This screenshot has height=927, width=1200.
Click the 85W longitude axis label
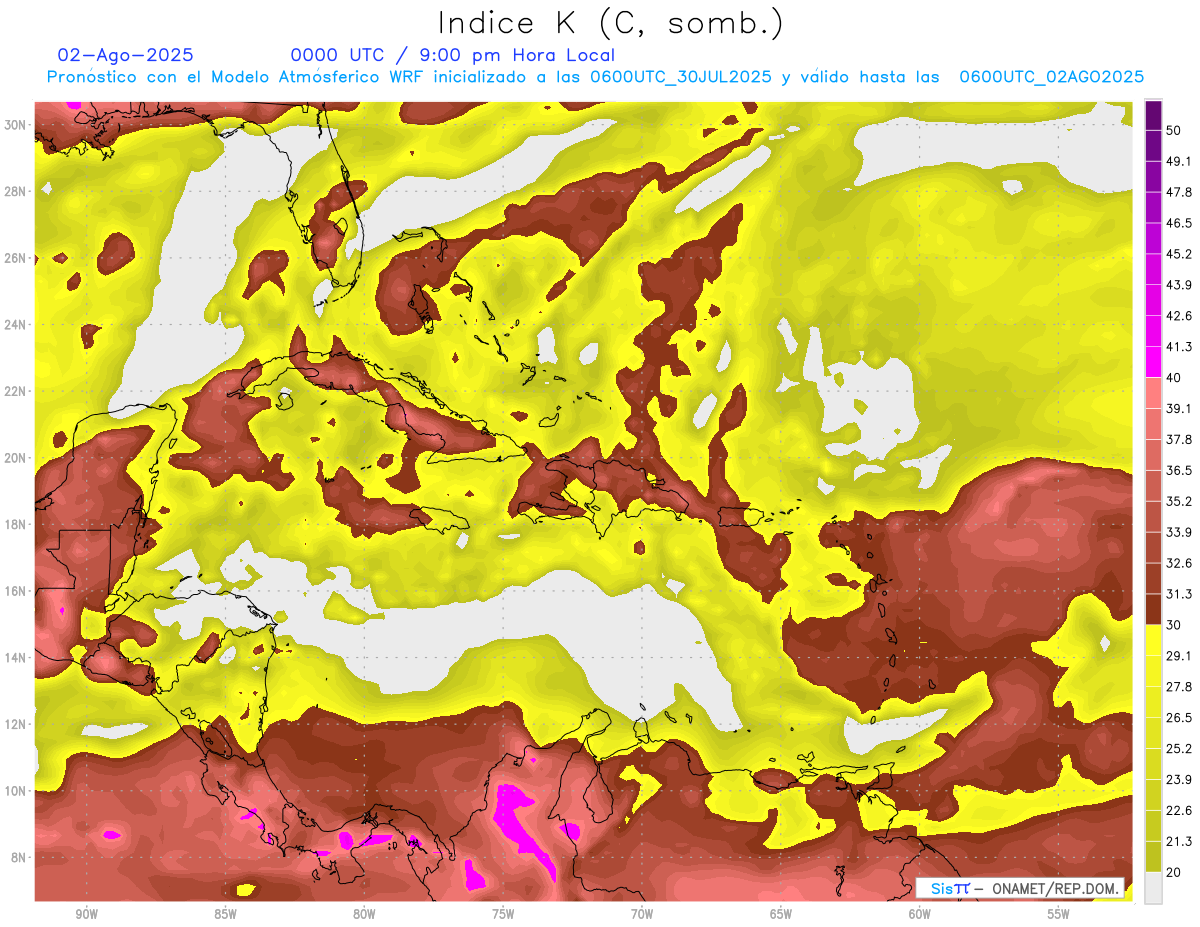pos(225,914)
